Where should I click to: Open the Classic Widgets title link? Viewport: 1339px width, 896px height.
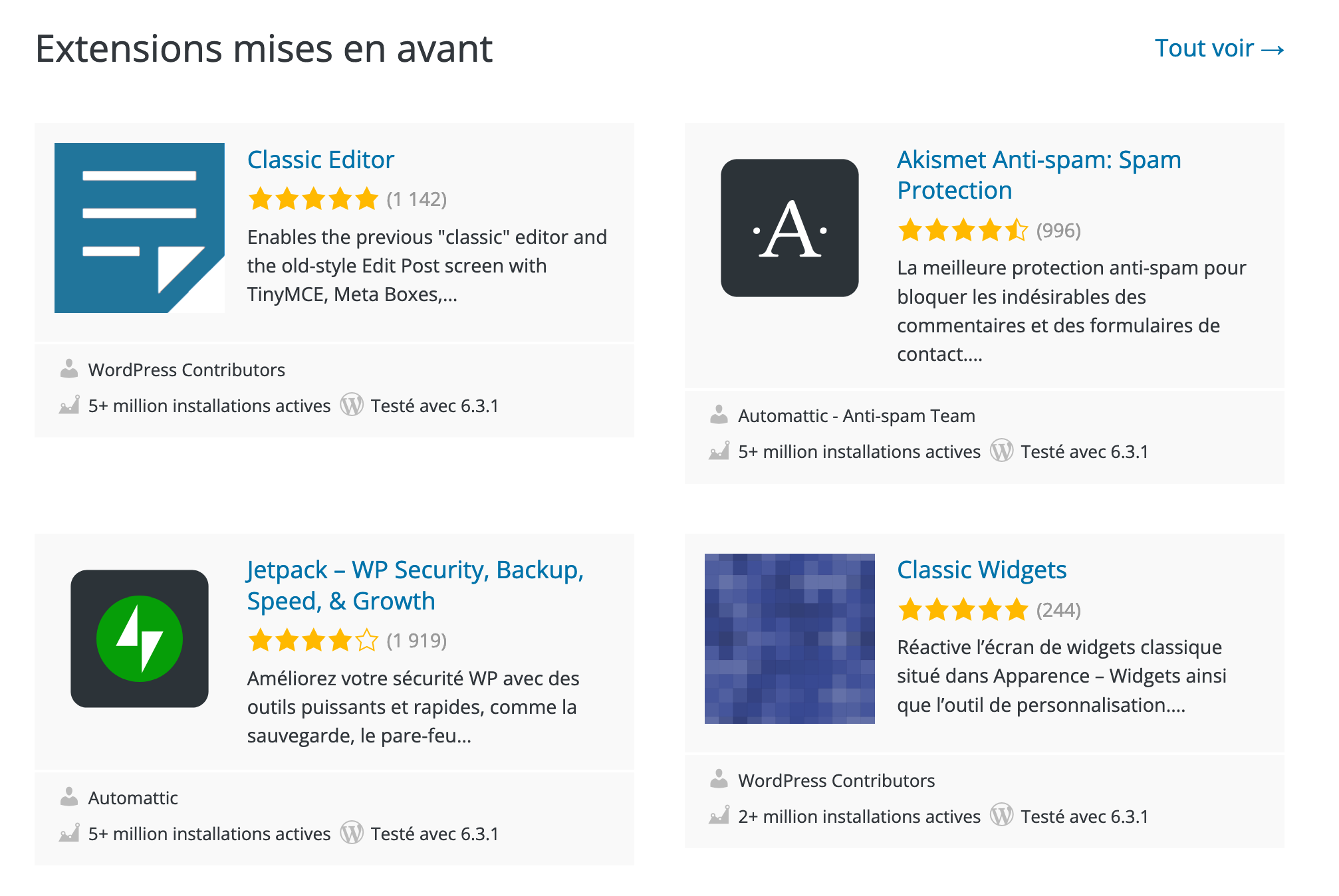pos(981,570)
